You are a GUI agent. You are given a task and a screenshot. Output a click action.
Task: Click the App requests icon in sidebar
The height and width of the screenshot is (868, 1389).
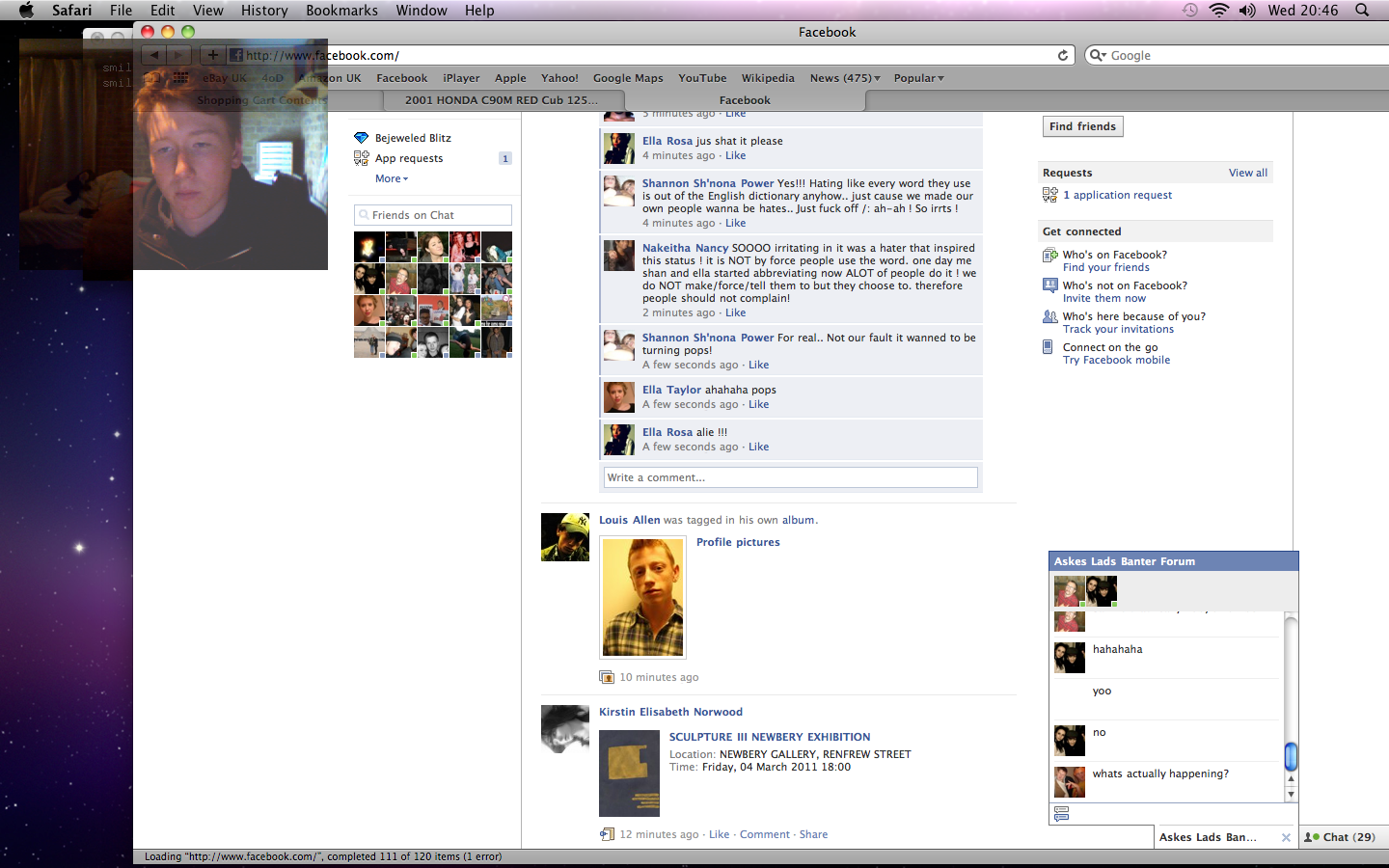click(361, 158)
